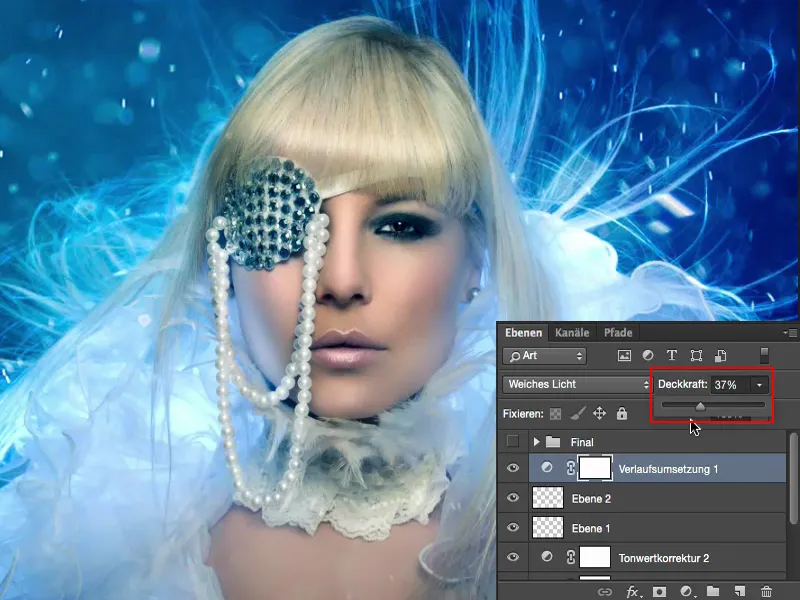Viewport: 800px width, 600px height.
Task: Switch to the Ebenen tab
Action: 523,333
